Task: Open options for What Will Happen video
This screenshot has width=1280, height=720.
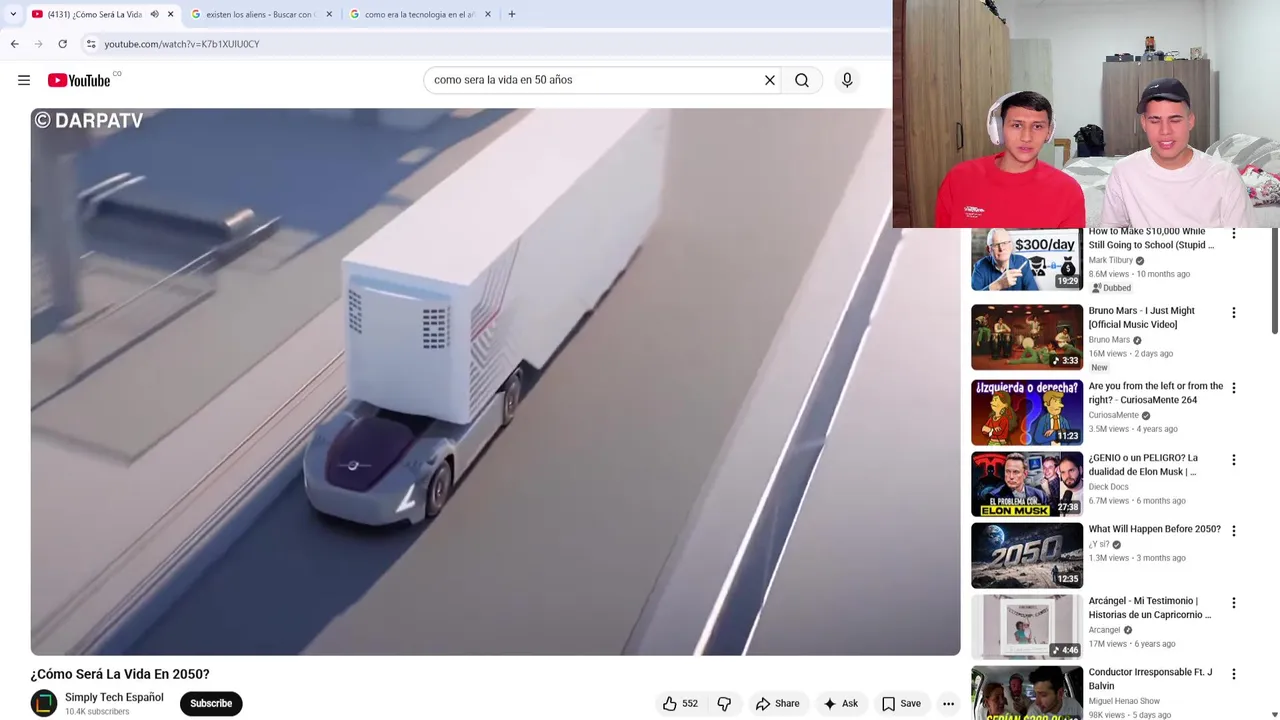Action: click(x=1233, y=531)
